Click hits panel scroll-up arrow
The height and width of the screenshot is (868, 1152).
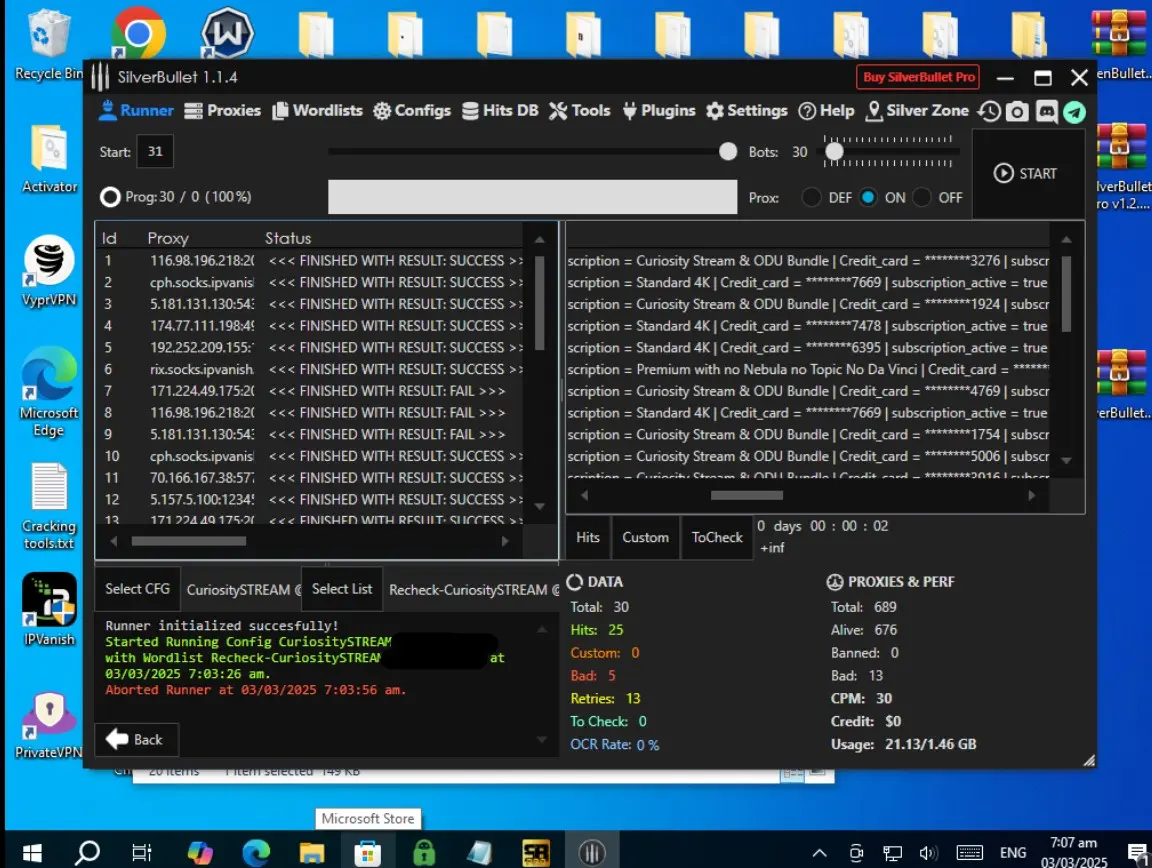(x=1066, y=240)
